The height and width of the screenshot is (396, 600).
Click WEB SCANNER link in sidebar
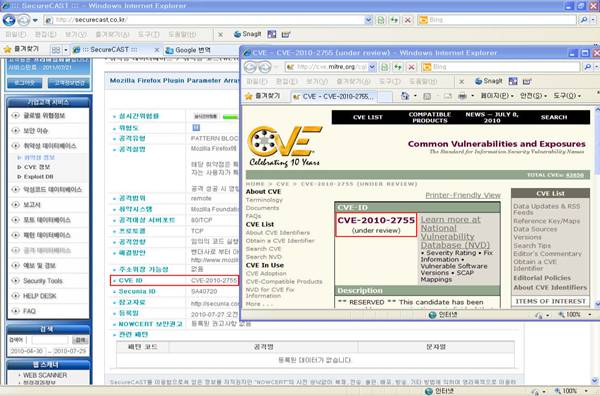[x=45, y=375]
